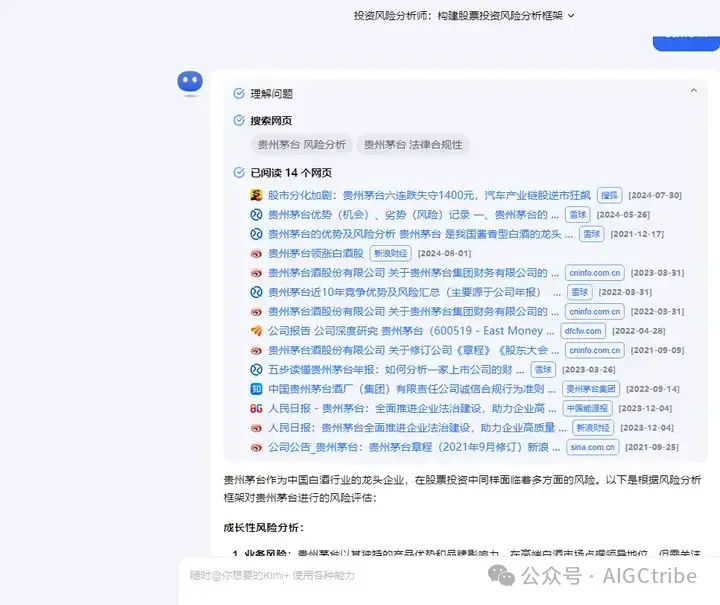Click the 雪球 badge dated 2021-12-17
720x605 pixels.
[x=591, y=234]
